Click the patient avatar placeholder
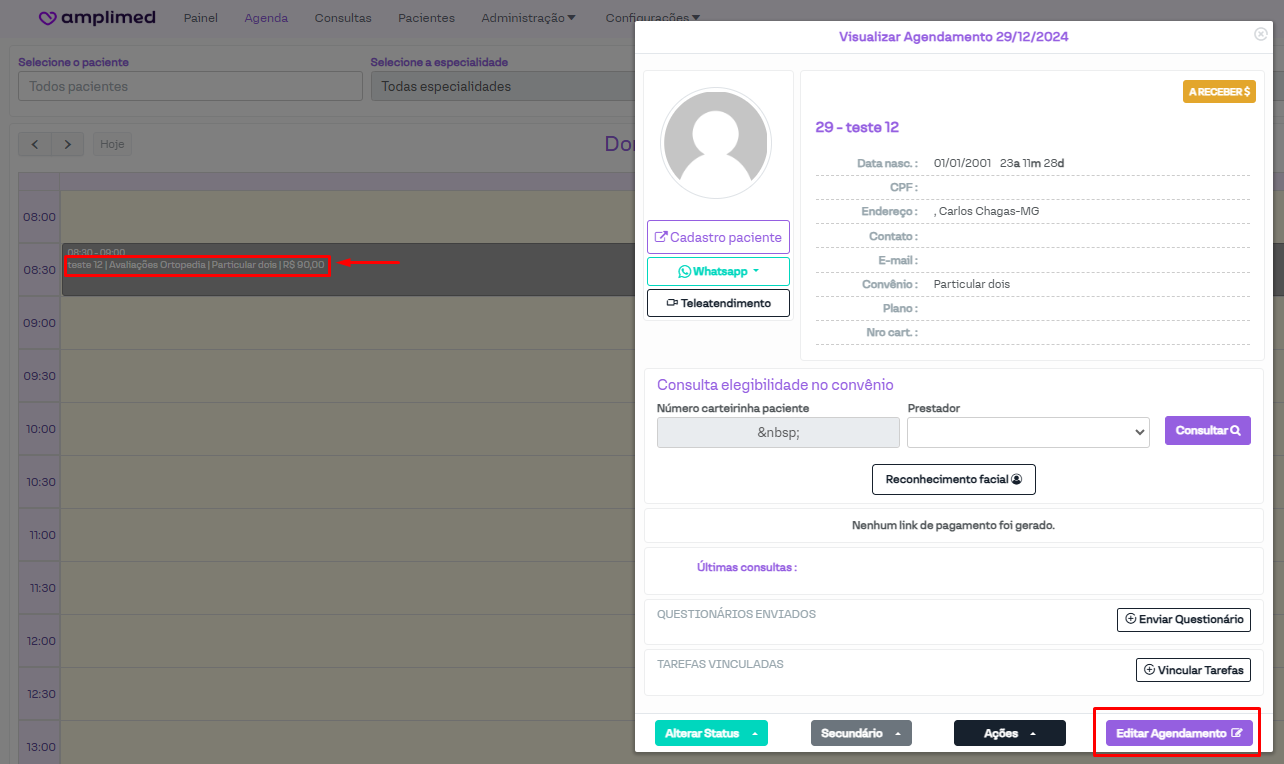Screen dimensions: 1284x764 coord(716,143)
